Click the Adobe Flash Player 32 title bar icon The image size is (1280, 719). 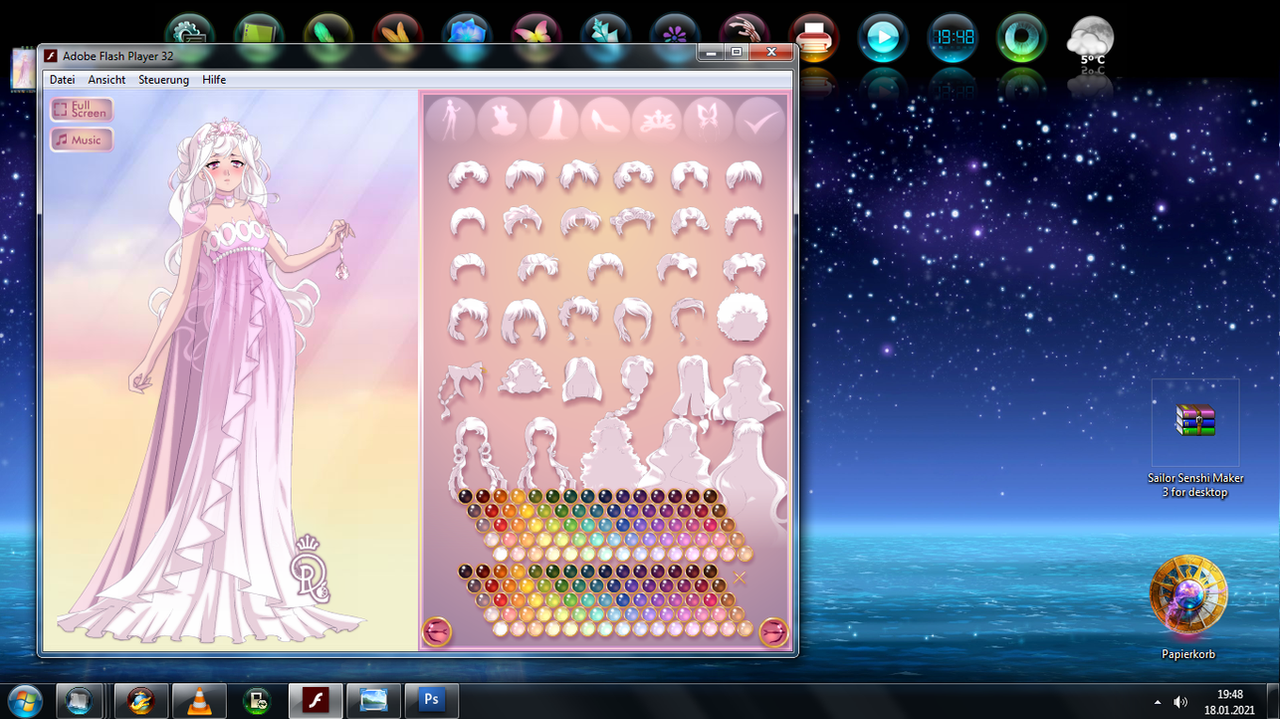point(50,55)
